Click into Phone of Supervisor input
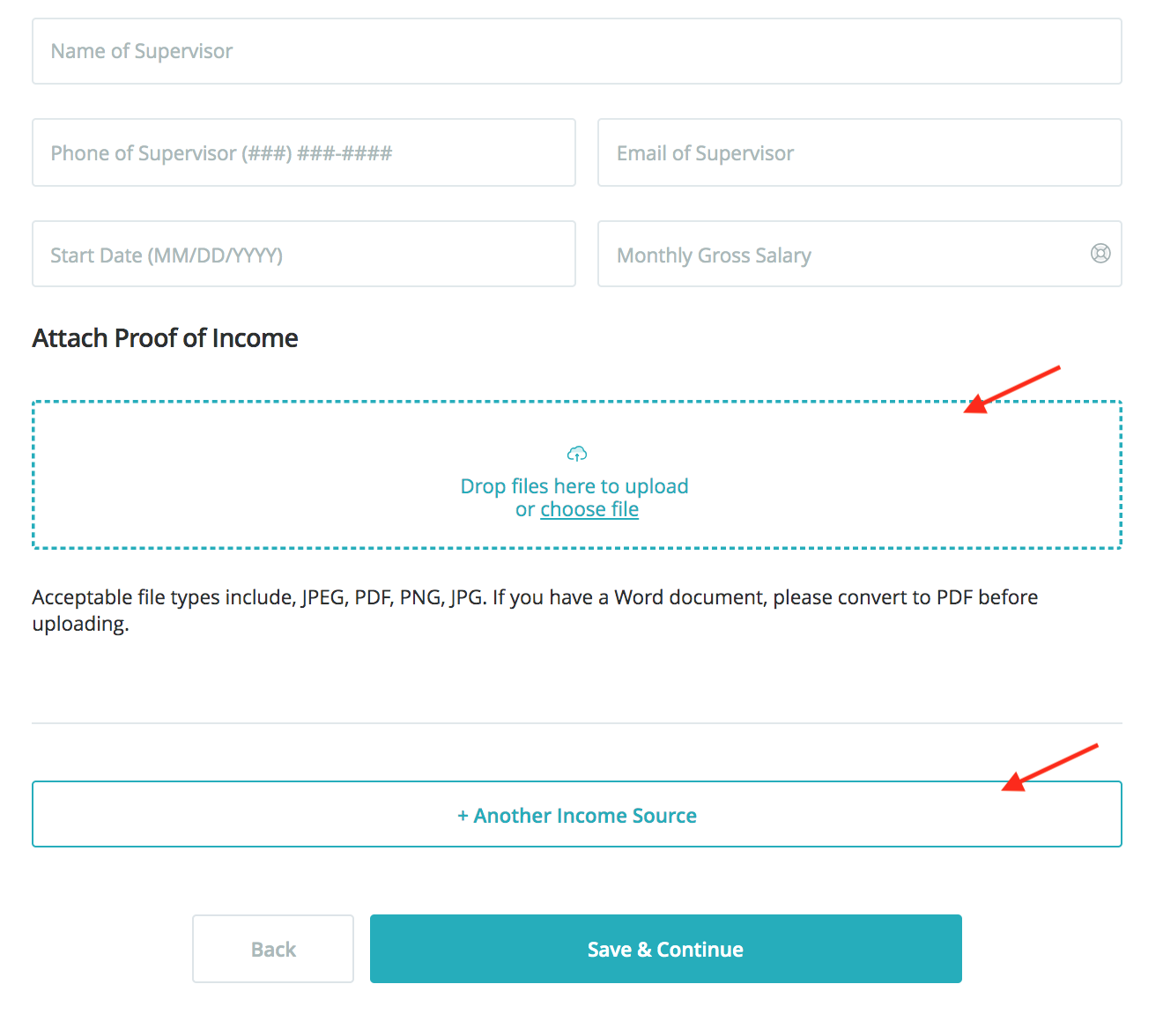This screenshot has height=1036, width=1163. (304, 153)
